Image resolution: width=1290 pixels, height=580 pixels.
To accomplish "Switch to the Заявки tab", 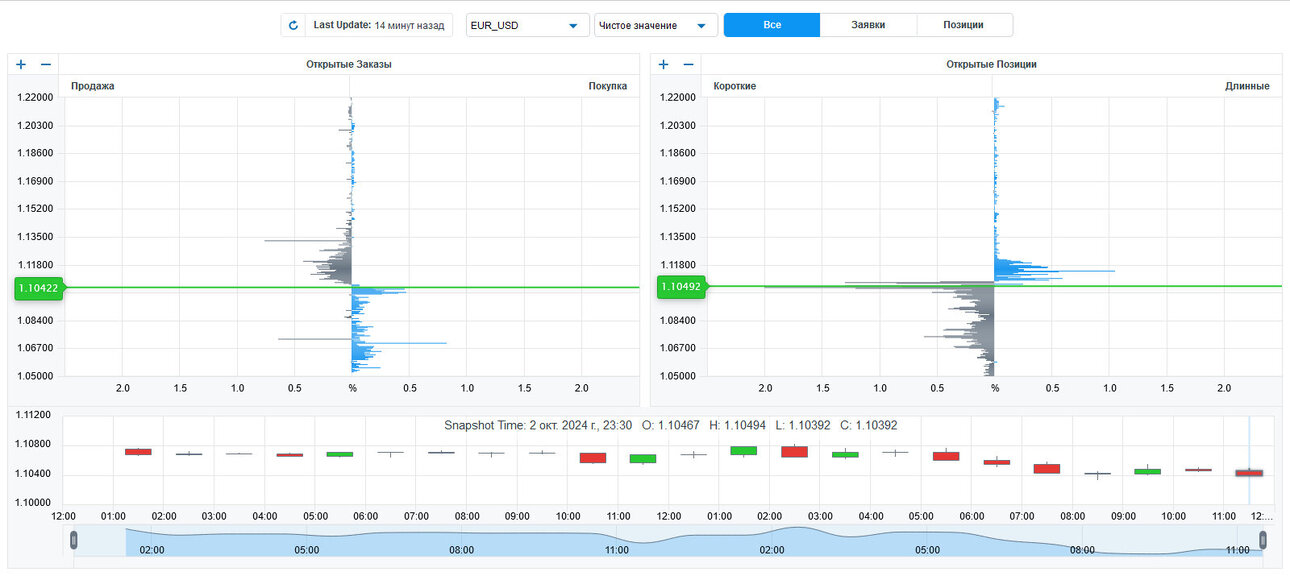I will [868, 25].
